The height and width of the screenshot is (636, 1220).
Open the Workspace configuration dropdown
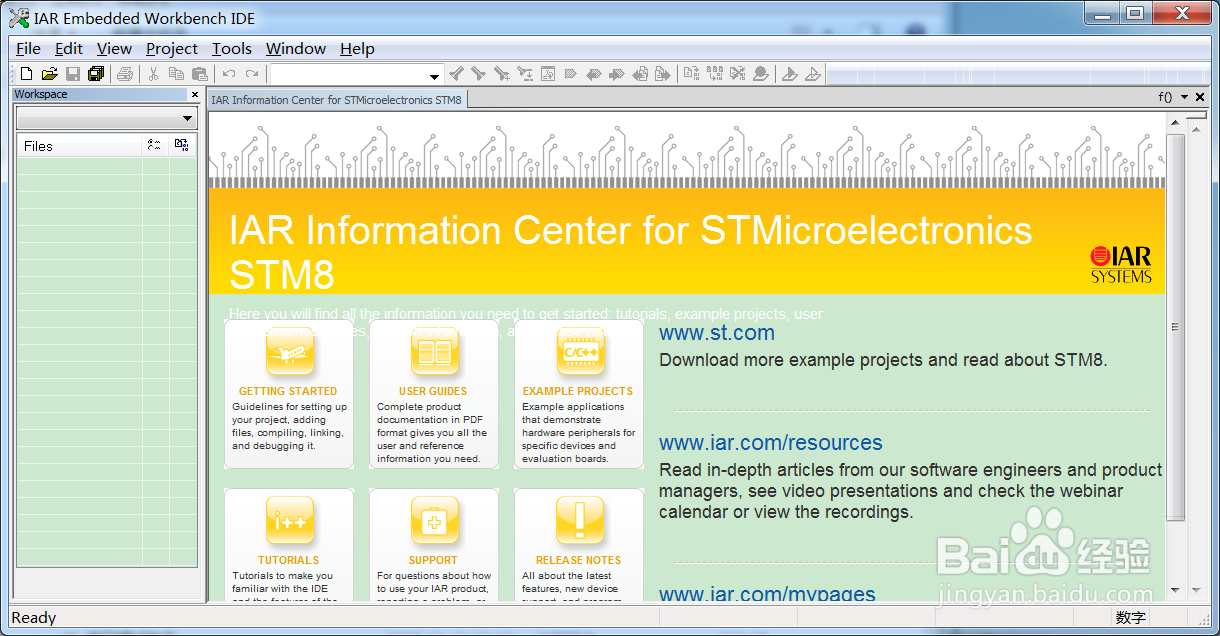click(187, 118)
